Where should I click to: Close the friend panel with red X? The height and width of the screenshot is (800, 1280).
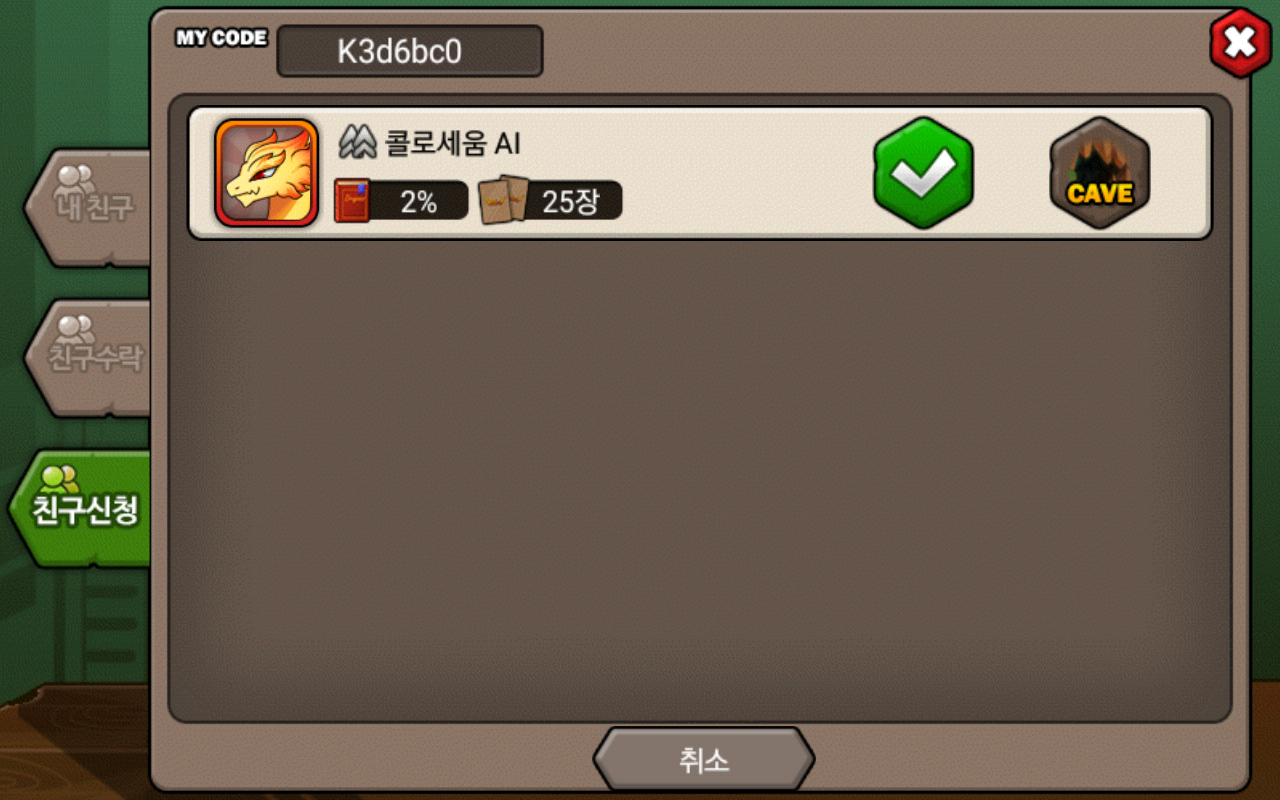tap(1241, 43)
